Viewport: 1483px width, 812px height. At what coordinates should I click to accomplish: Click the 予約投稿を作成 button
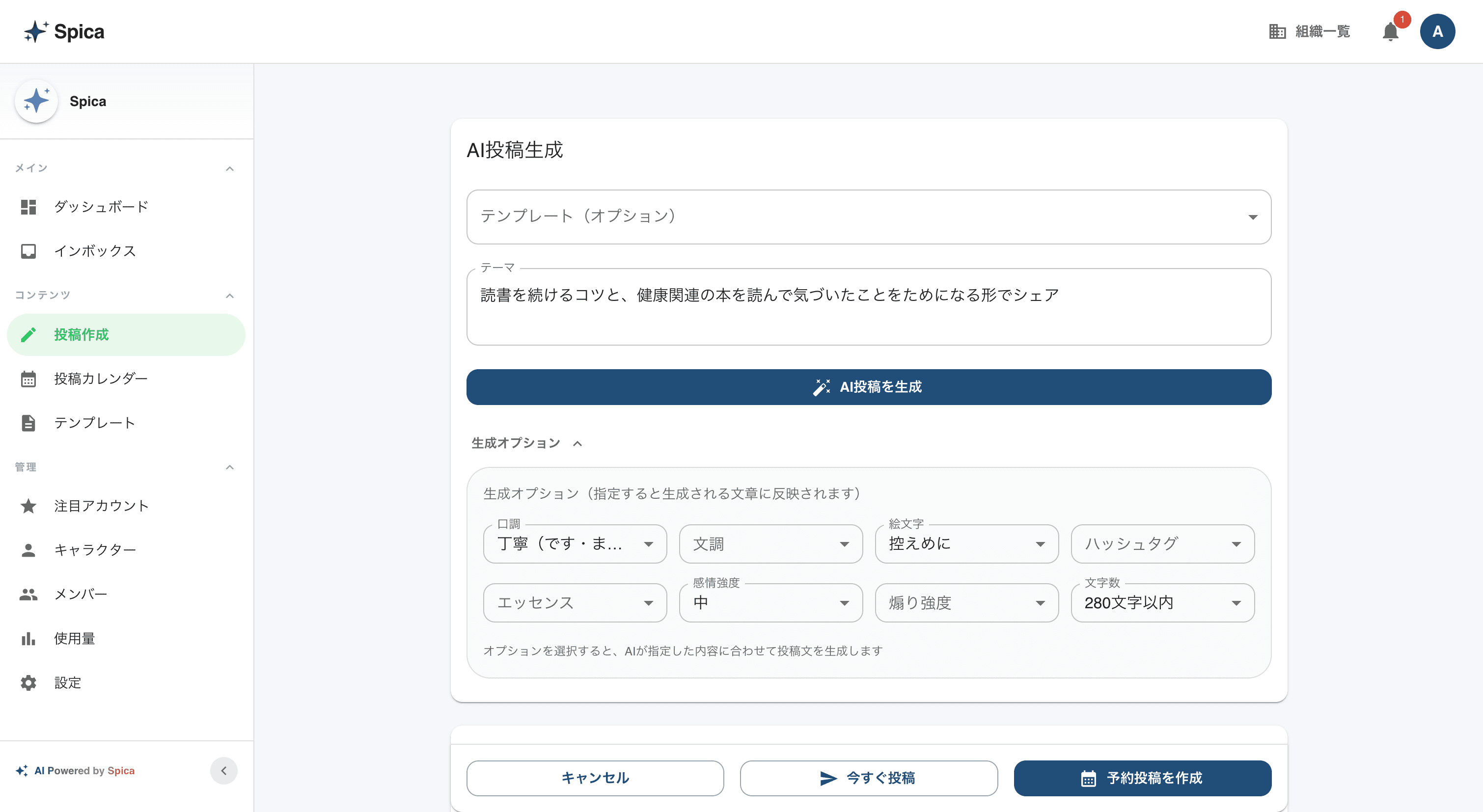[x=1143, y=778]
